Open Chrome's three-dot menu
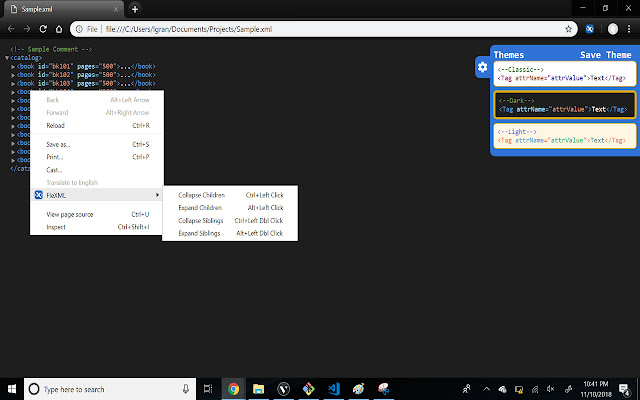The image size is (640, 400). coord(629,29)
